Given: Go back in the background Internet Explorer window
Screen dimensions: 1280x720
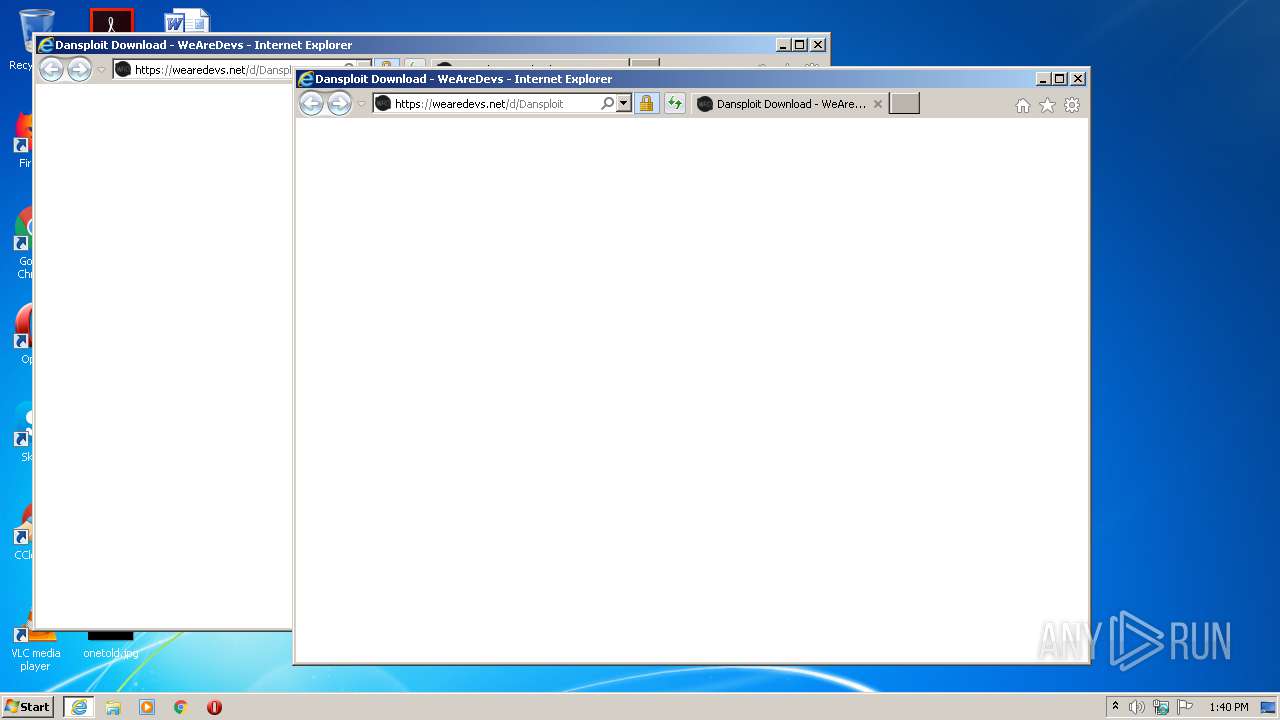Looking at the screenshot, I should (x=51, y=70).
